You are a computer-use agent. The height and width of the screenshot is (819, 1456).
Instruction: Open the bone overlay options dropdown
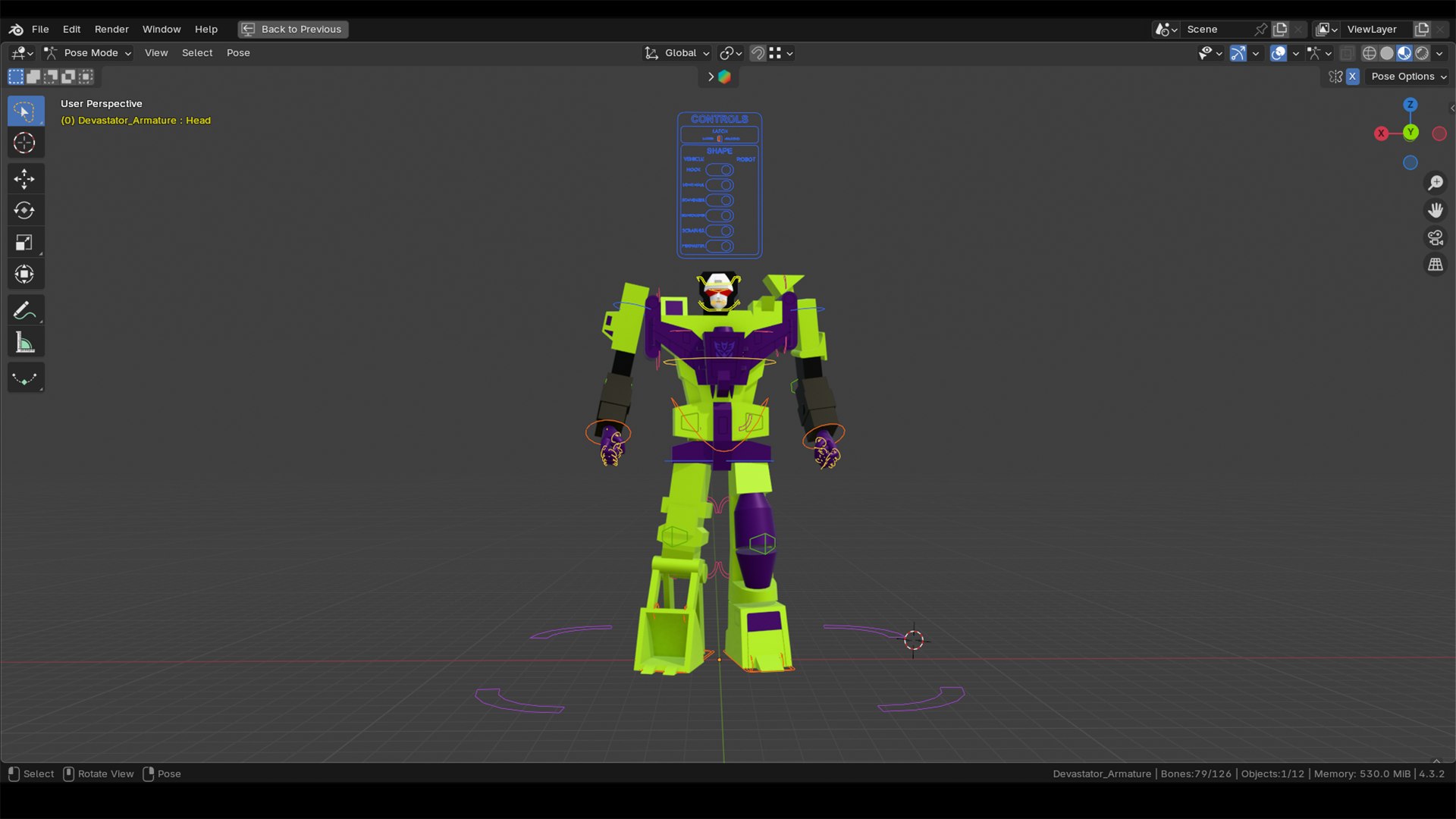pyautogui.click(x=1319, y=53)
